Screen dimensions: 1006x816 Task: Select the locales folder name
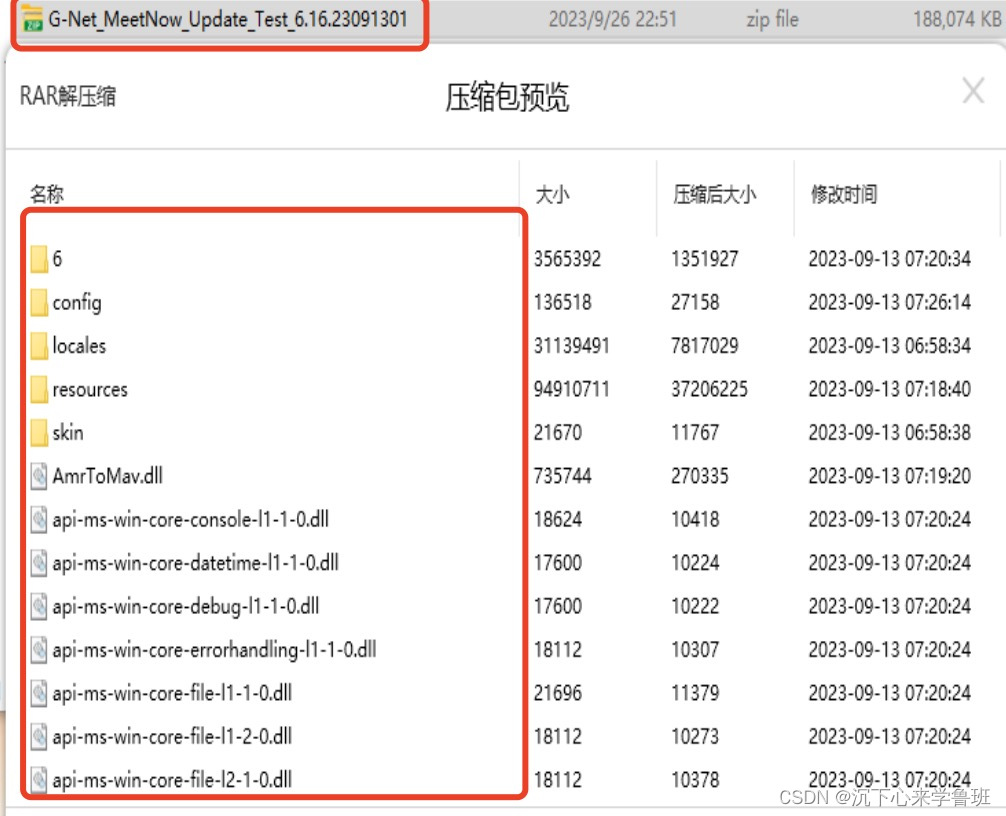[x=79, y=346]
